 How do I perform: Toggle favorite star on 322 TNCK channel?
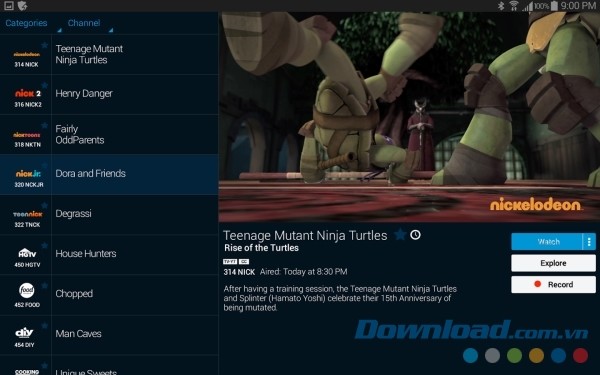[45, 205]
